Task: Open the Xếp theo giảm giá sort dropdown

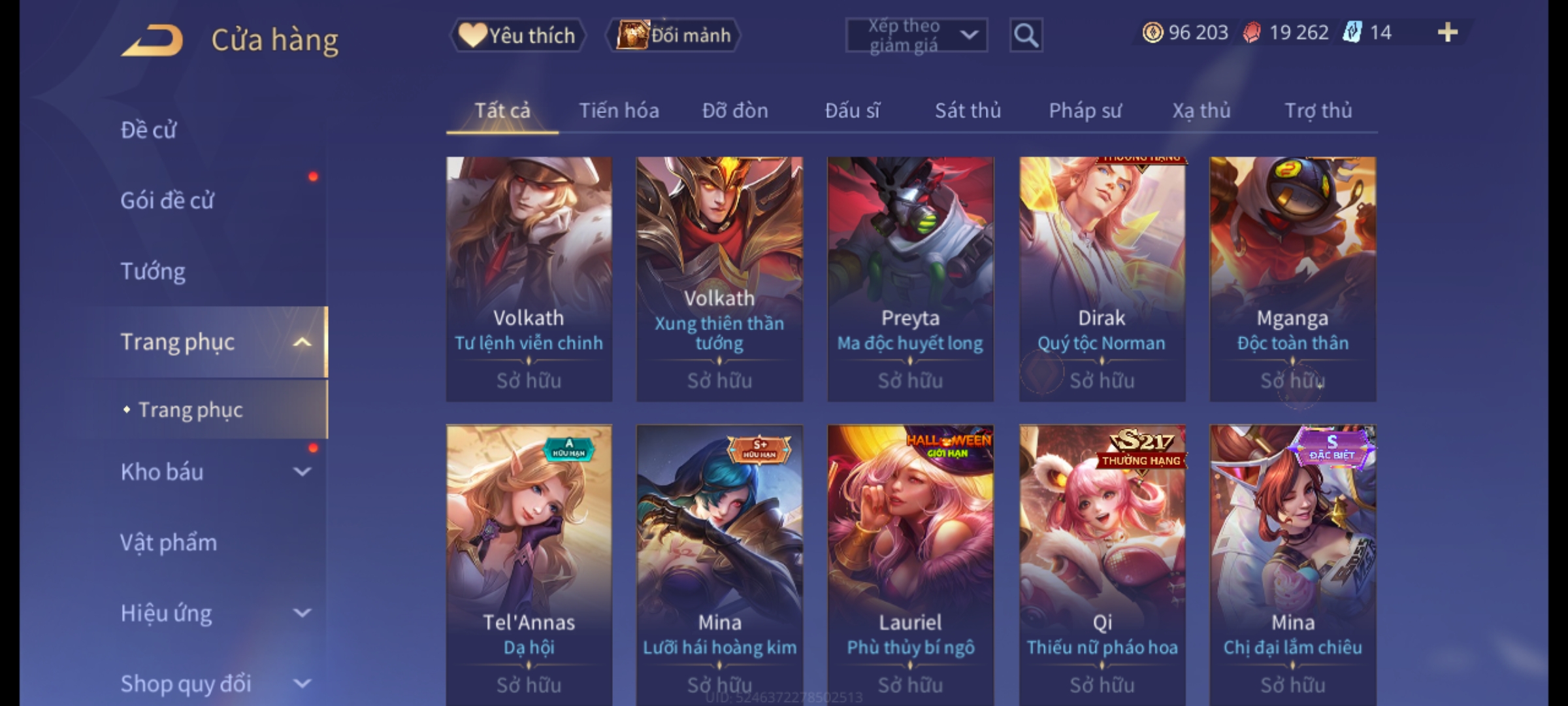Action: tap(916, 35)
